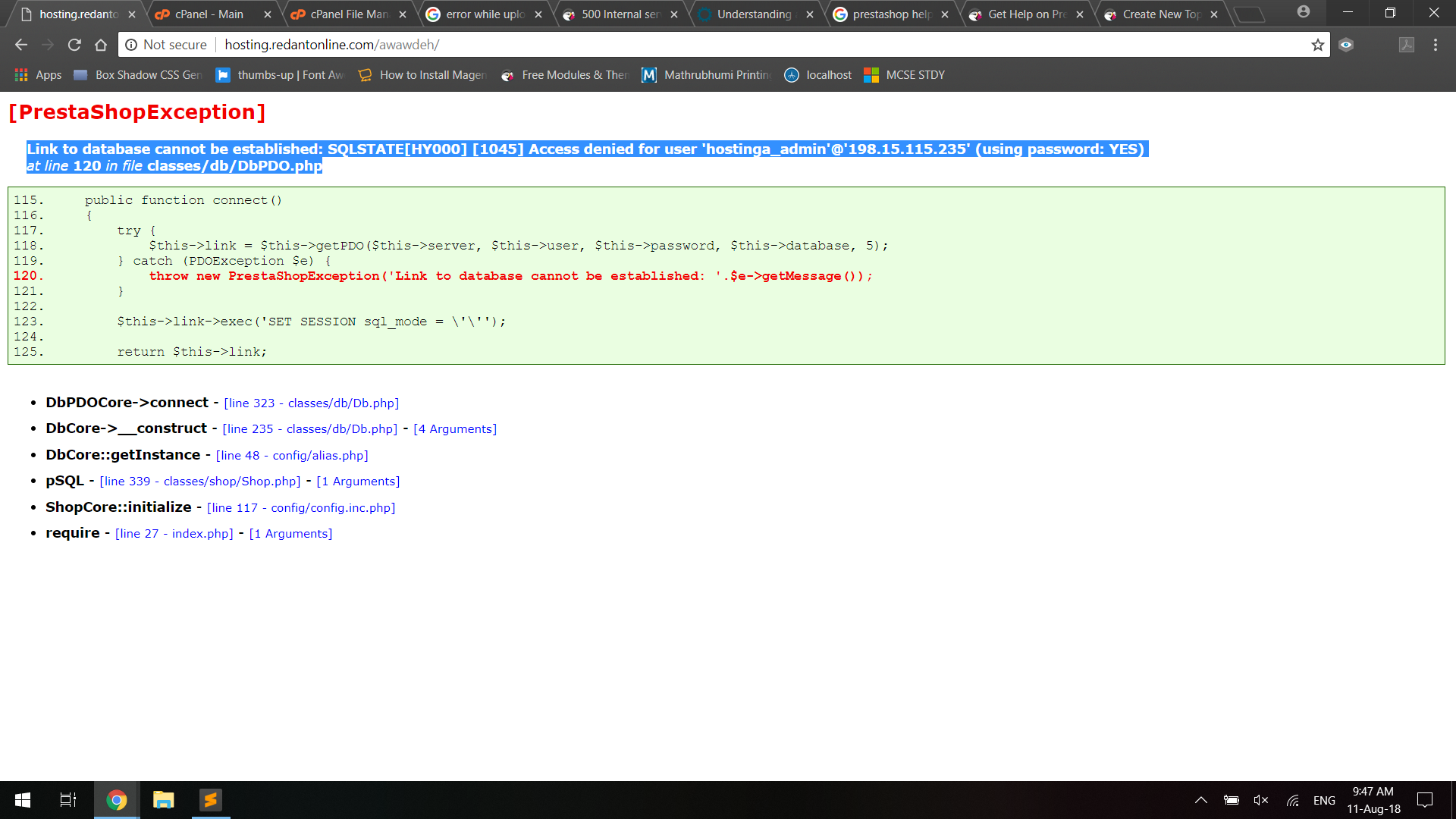Bookmark this page with the star icon
Viewport: 1456px width, 819px height.
(1318, 45)
